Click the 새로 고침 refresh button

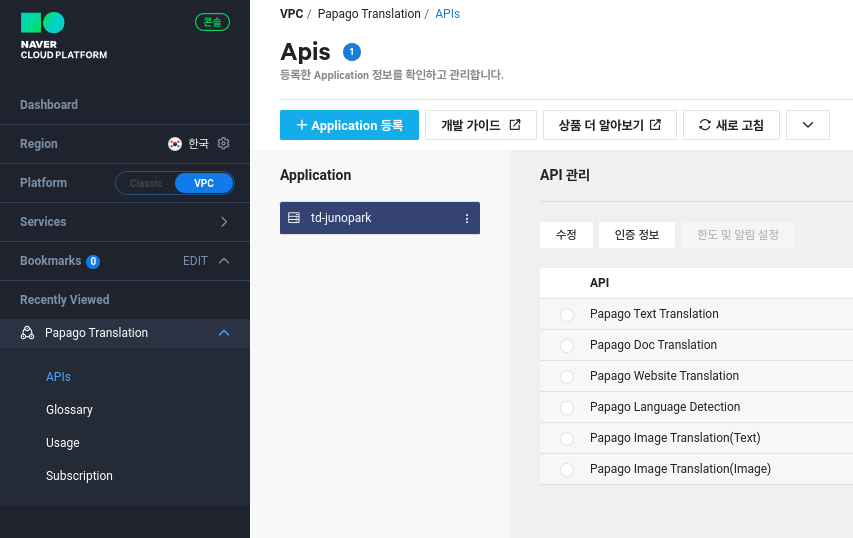[x=731, y=125]
